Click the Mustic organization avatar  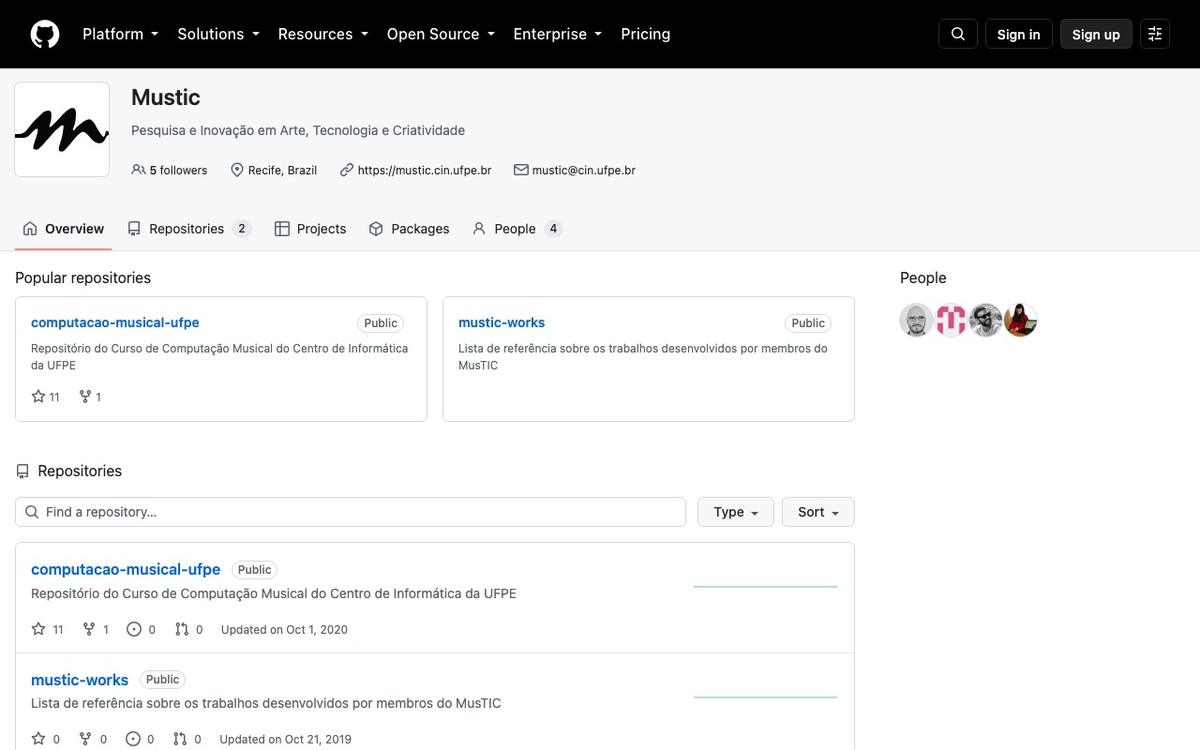62,130
